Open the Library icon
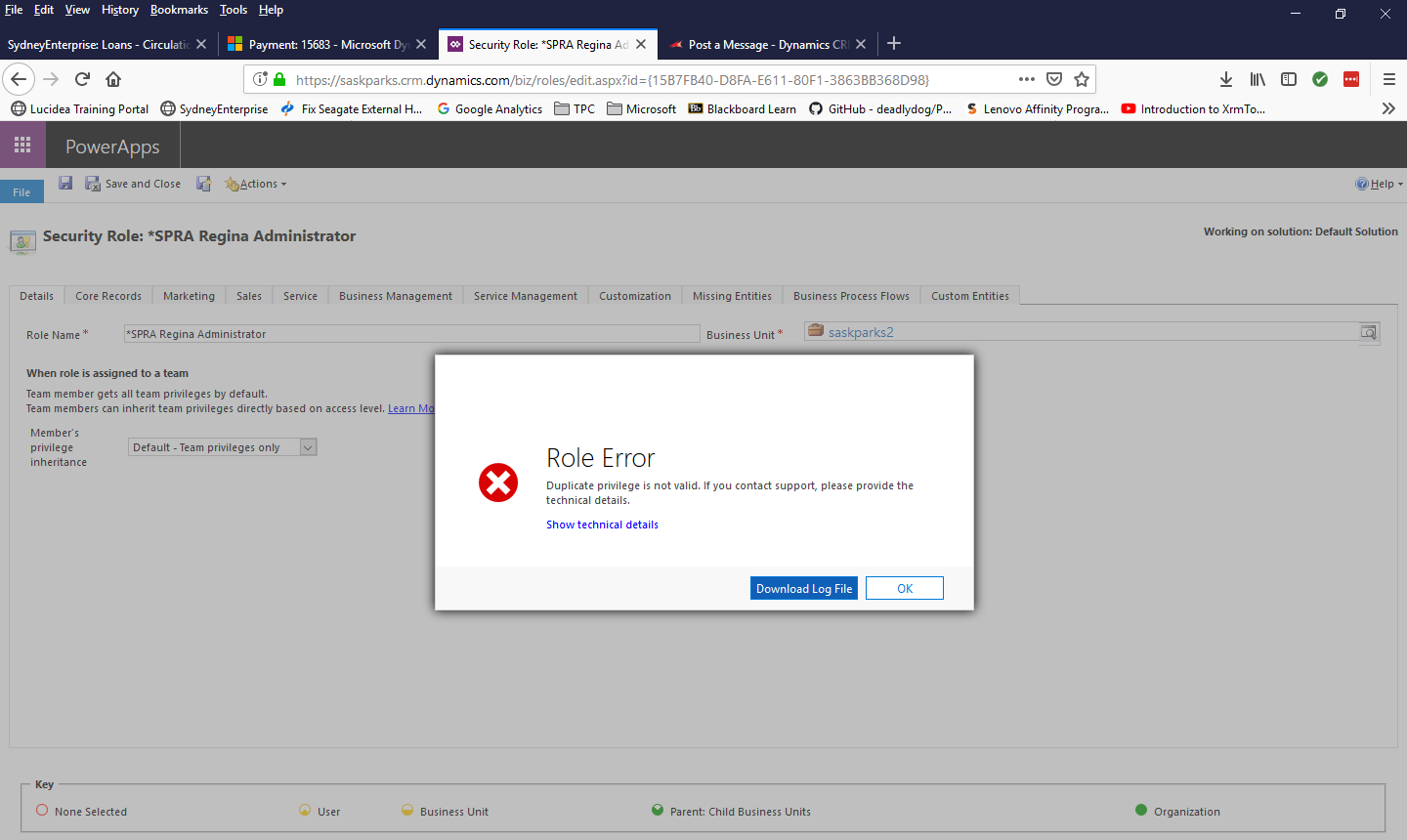Screen dimensions: 1407x840 click(x=1258, y=79)
